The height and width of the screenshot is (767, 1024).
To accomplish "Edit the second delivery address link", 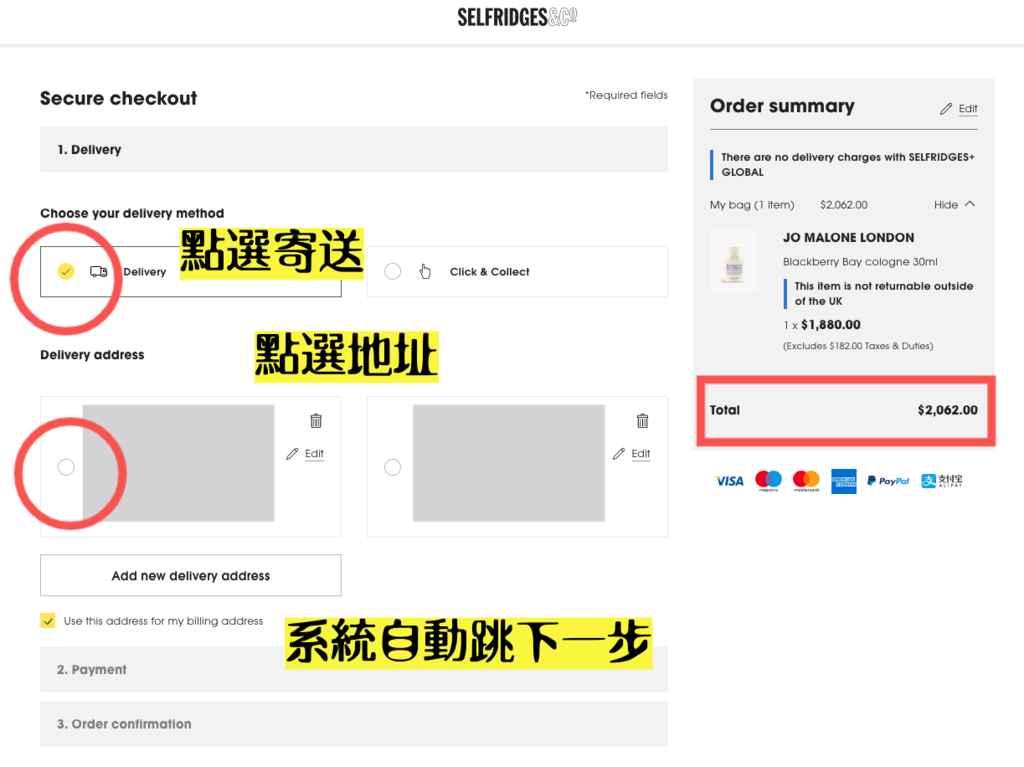I will pos(641,453).
